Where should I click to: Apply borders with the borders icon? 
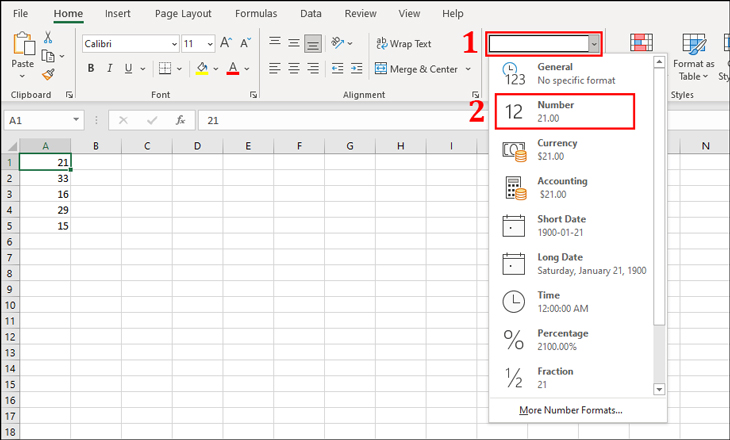[x=165, y=68]
